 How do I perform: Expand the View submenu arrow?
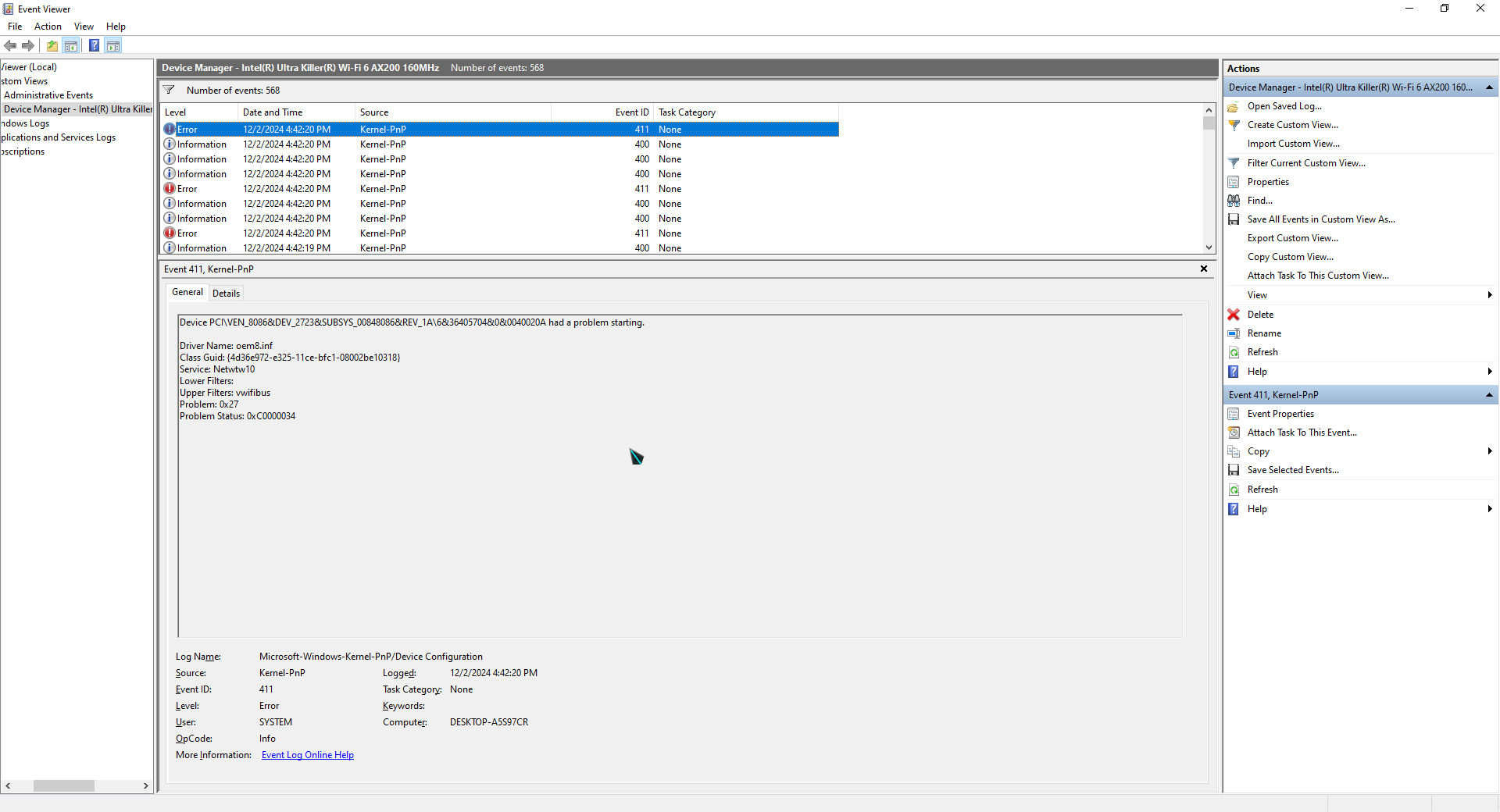point(1490,295)
